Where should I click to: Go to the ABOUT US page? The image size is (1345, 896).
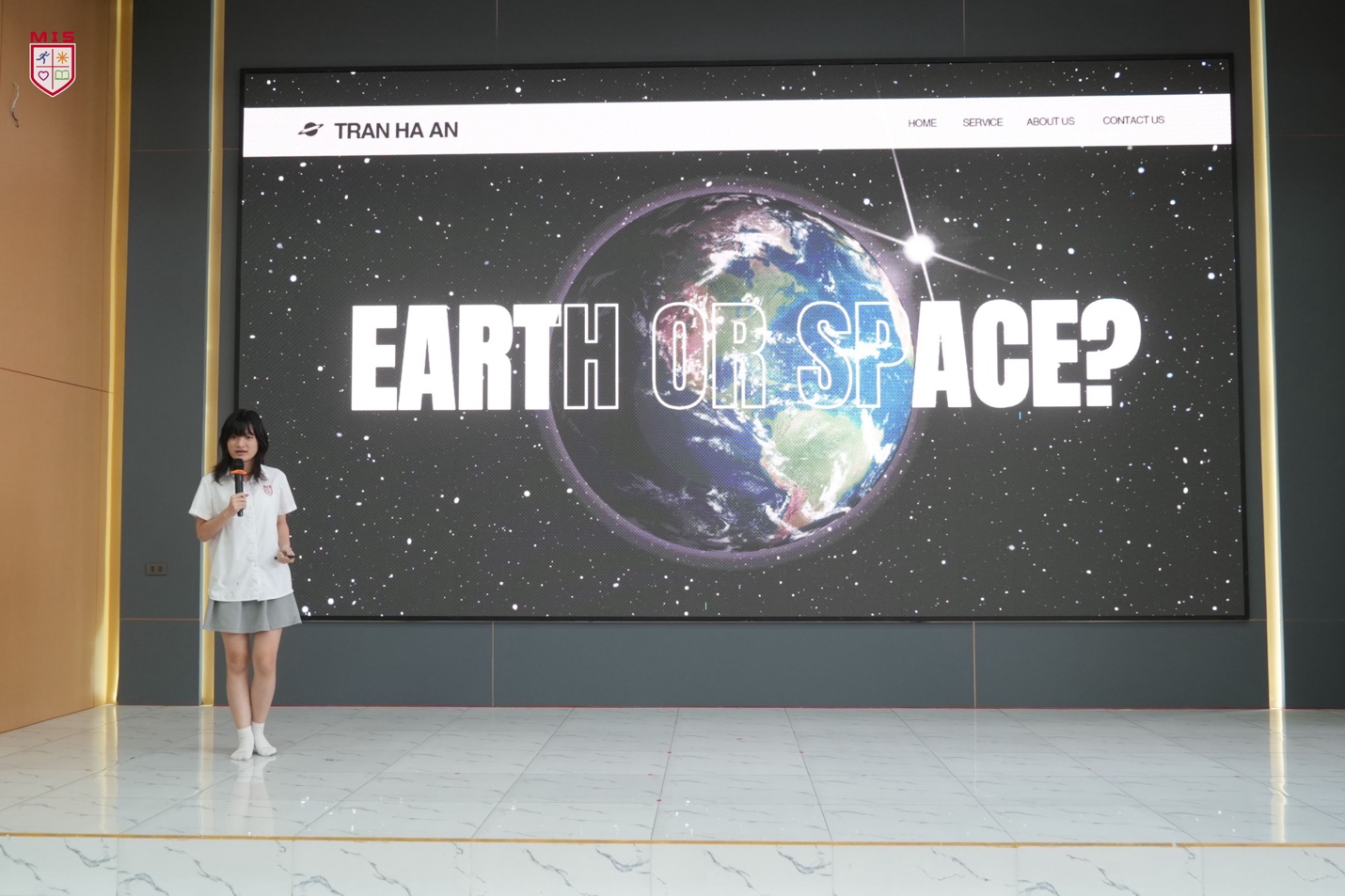(1050, 121)
